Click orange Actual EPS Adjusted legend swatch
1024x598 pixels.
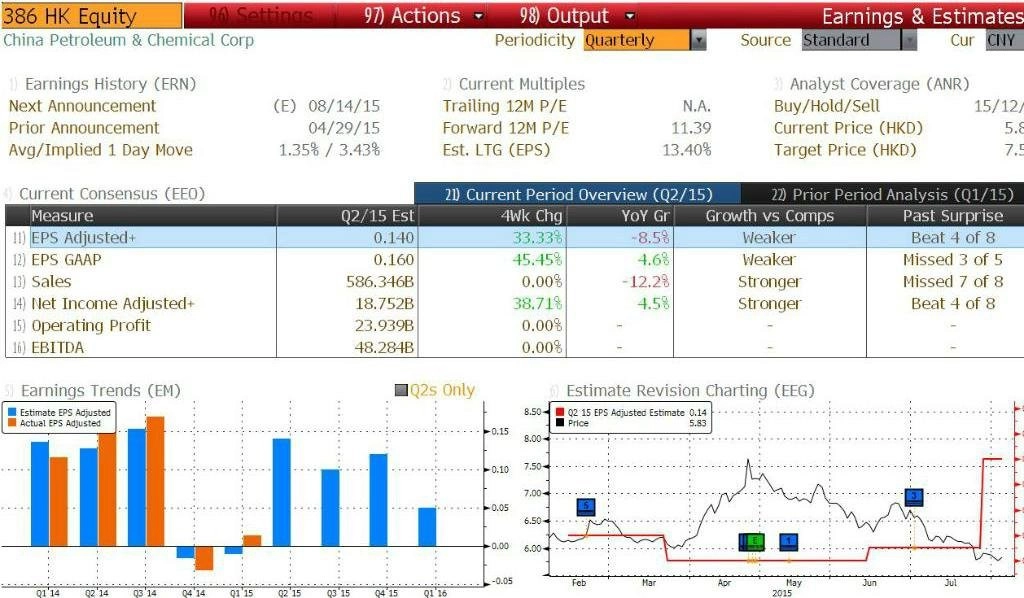(x=12, y=423)
